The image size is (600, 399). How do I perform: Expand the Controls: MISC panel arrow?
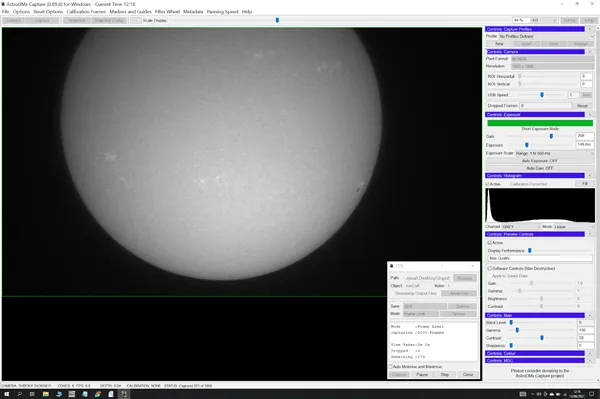click(590, 360)
